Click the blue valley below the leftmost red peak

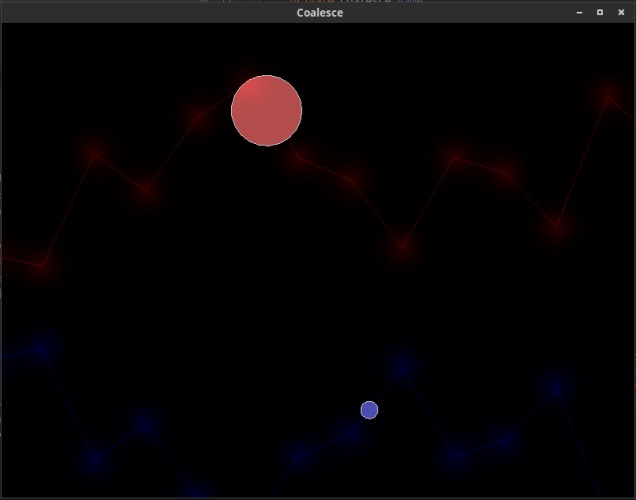[x=95, y=458]
